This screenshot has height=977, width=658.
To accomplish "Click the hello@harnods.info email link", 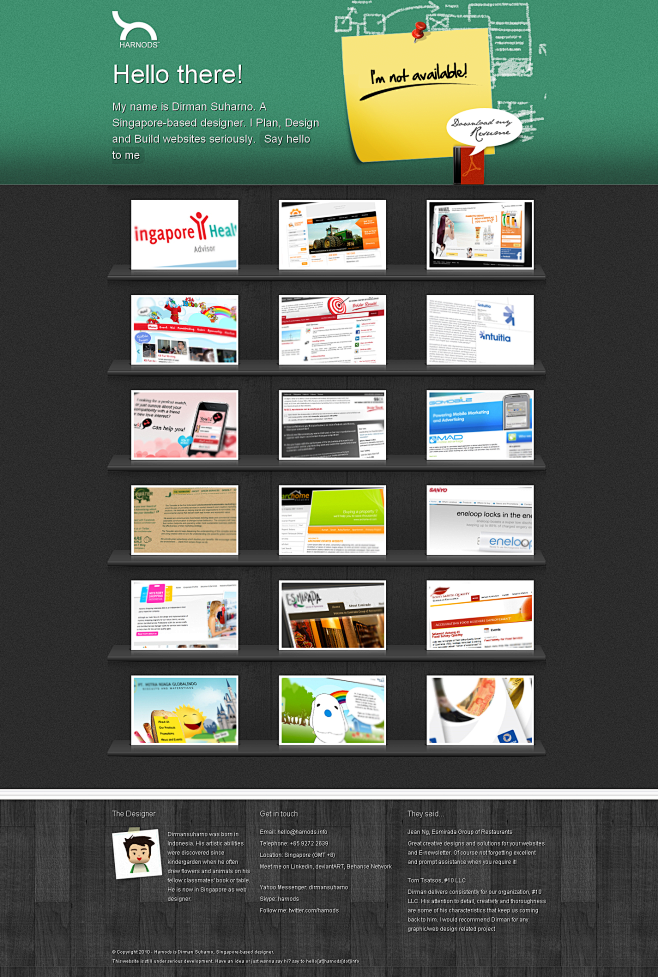I will click(304, 832).
